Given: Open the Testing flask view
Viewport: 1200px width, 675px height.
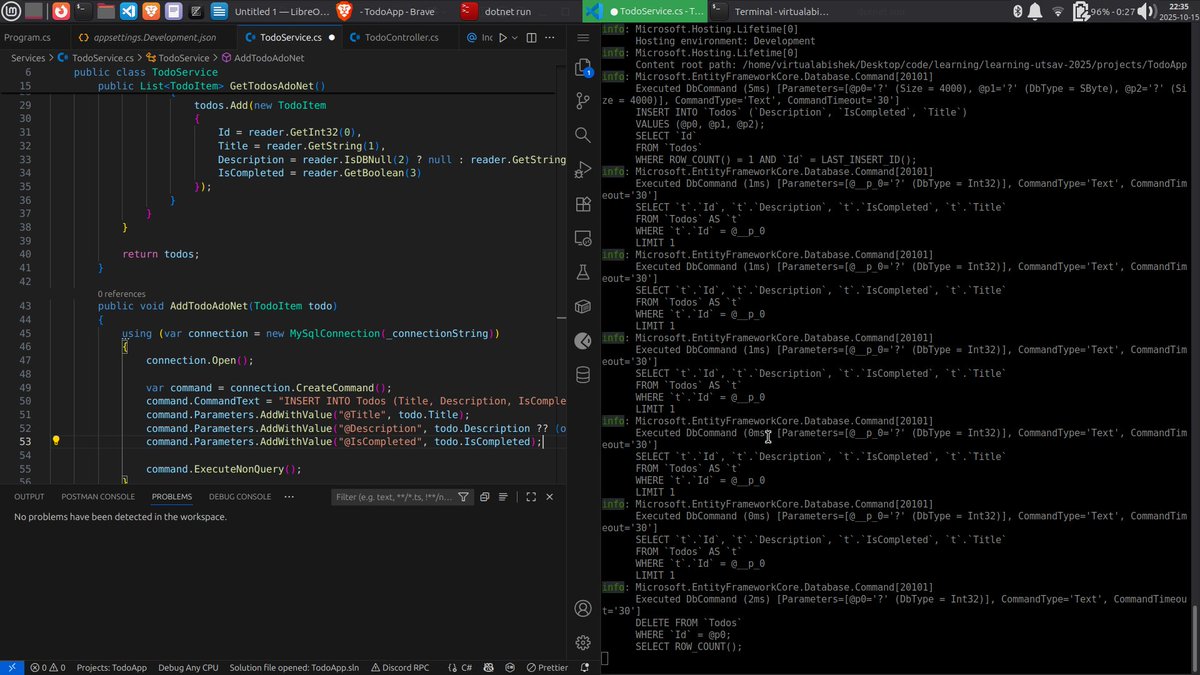Looking at the screenshot, I should click(x=583, y=272).
